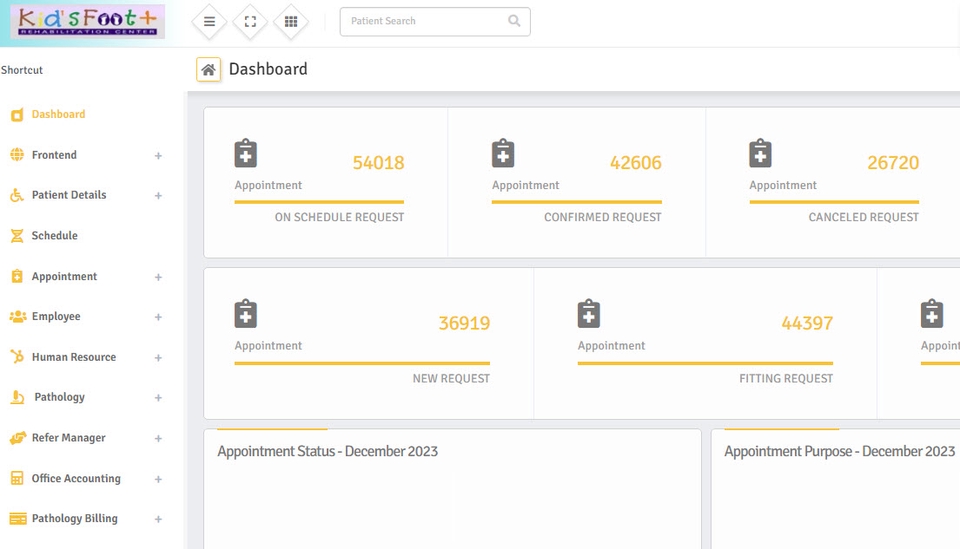Click the search magnifier icon
Screen dimensions: 960x549
(x=514, y=21)
